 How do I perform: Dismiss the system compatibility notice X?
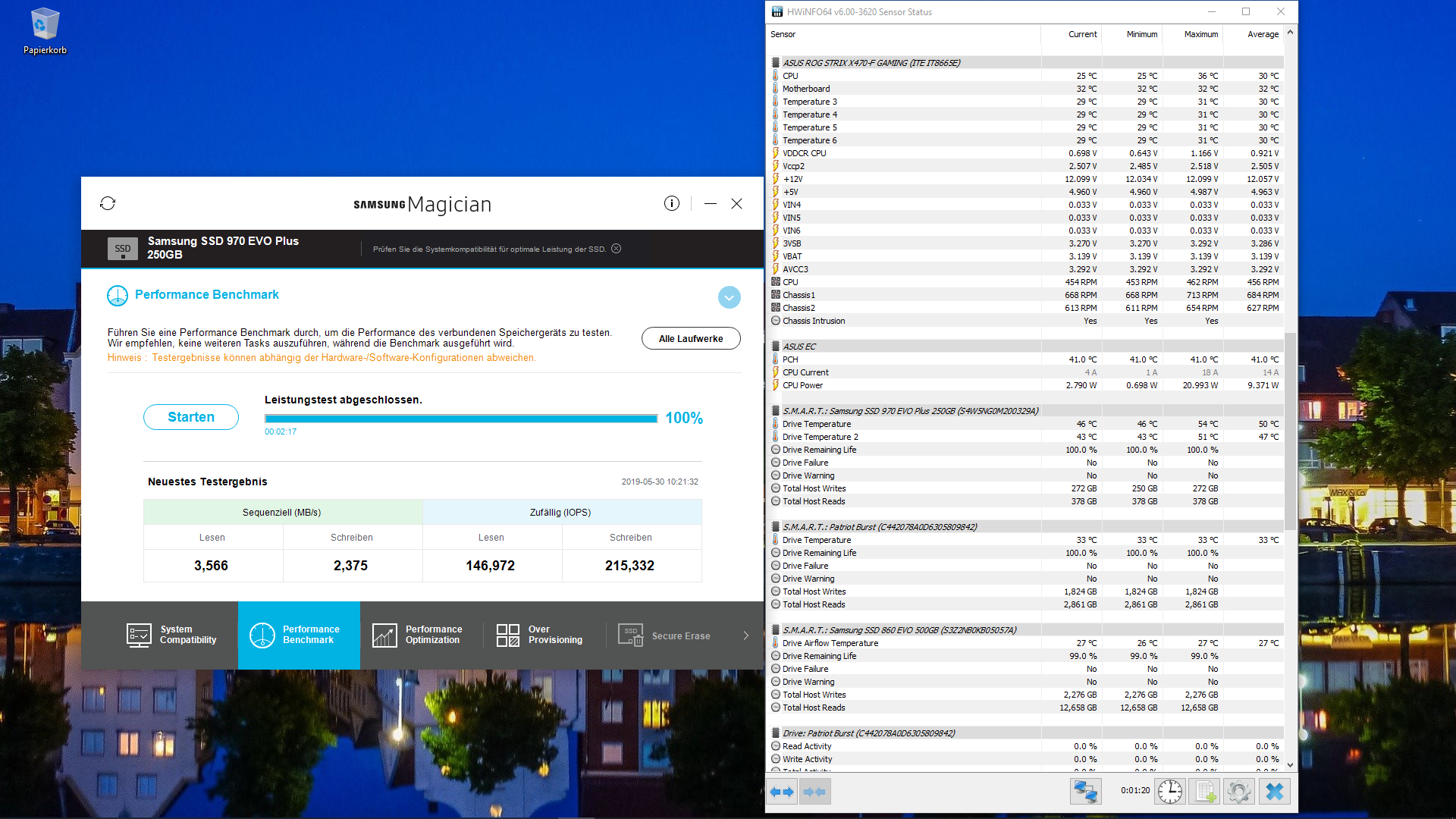point(617,249)
